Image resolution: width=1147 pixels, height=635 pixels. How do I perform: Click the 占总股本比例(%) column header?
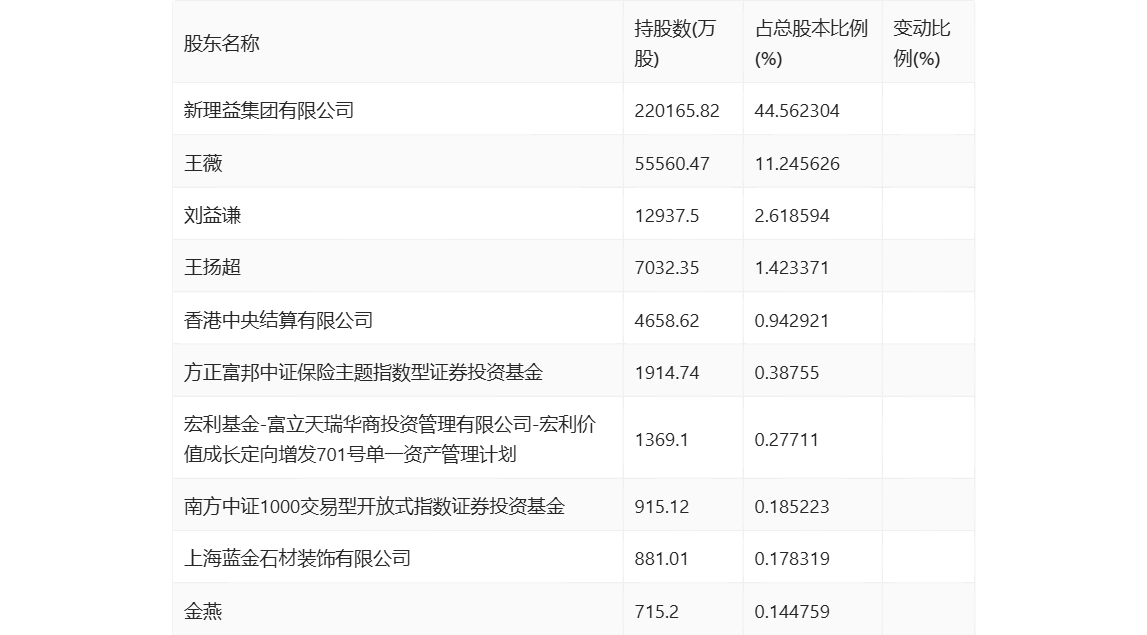811,43
